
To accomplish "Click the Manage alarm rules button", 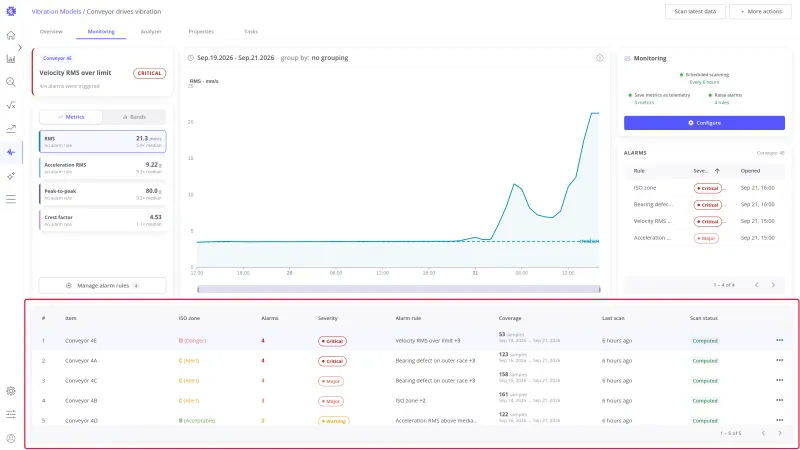I will tap(103, 285).
